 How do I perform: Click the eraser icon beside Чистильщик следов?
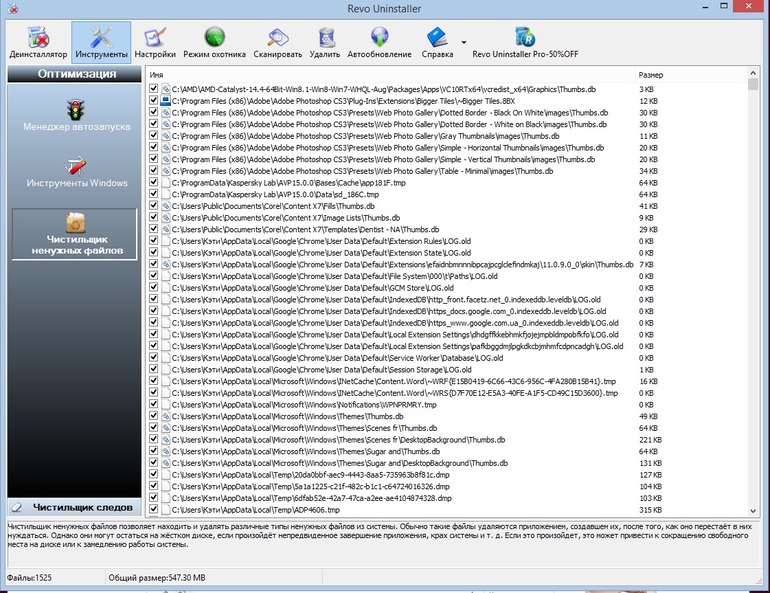(x=17, y=507)
